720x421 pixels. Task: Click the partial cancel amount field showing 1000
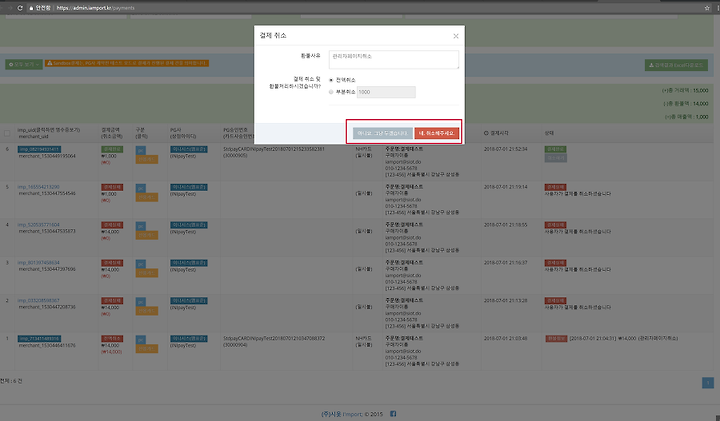[386, 92]
